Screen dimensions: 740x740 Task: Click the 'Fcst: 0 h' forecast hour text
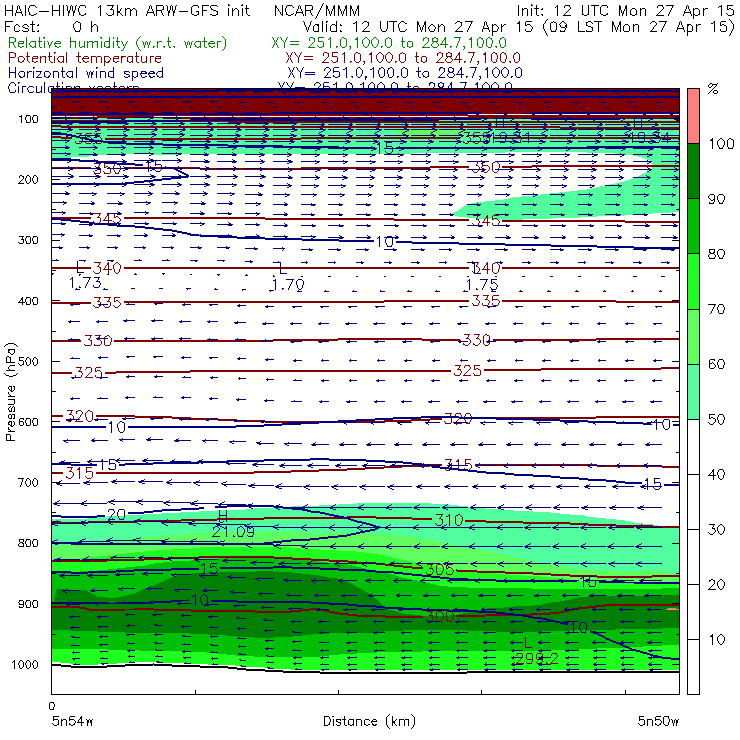click(51, 26)
